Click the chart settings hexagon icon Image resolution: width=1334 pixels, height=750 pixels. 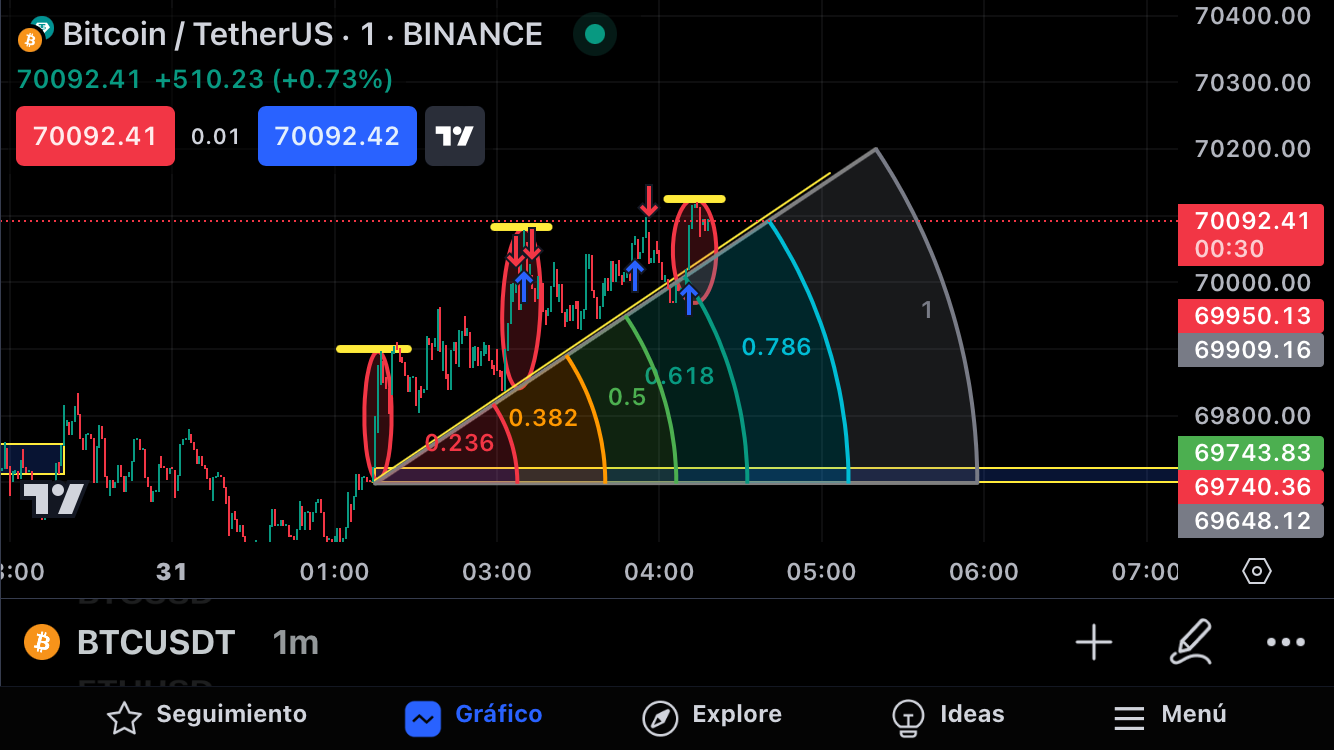tap(1256, 571)
